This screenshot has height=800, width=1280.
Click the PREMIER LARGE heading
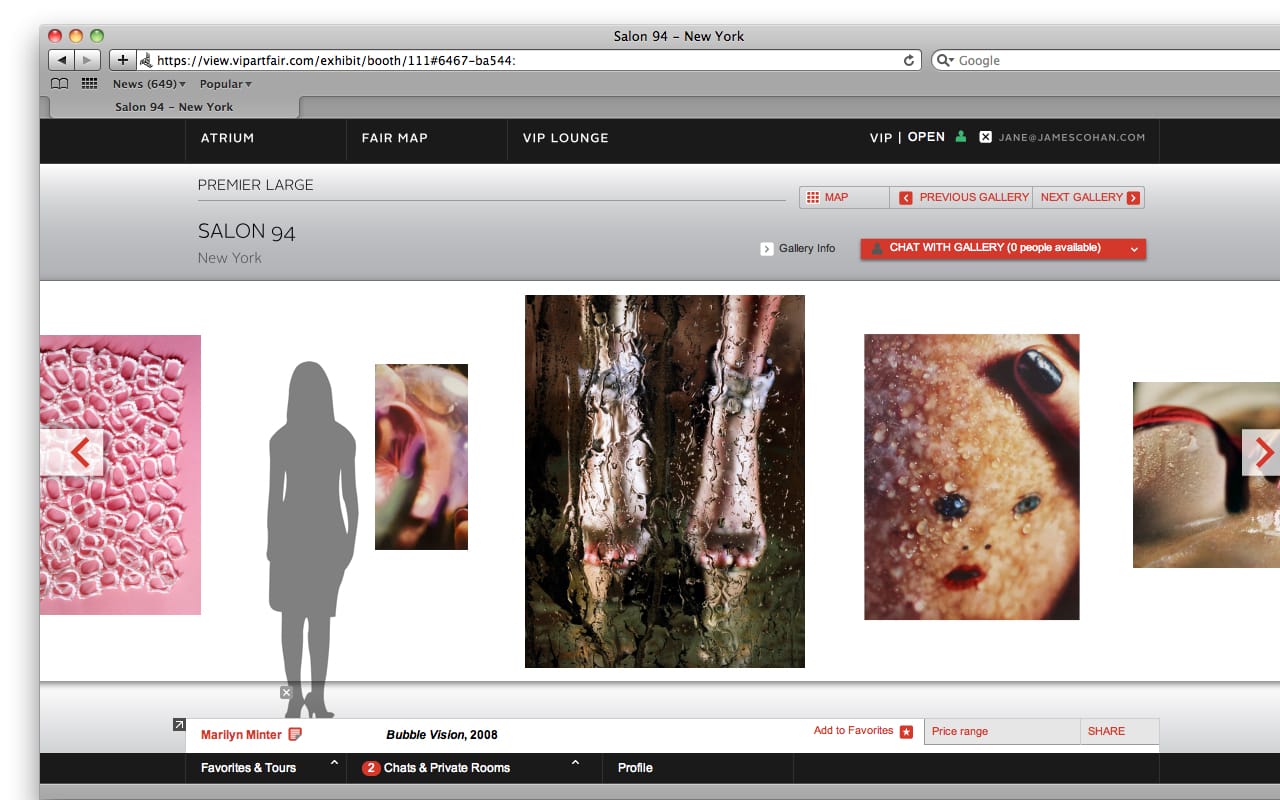(x=256, y=185)
